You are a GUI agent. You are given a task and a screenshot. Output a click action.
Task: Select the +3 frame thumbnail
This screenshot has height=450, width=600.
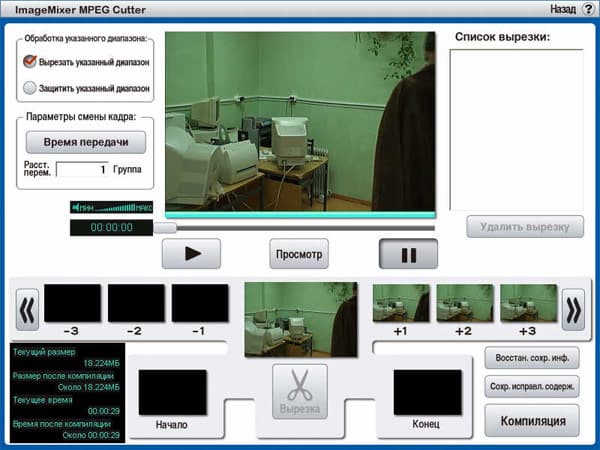point(529,303)
